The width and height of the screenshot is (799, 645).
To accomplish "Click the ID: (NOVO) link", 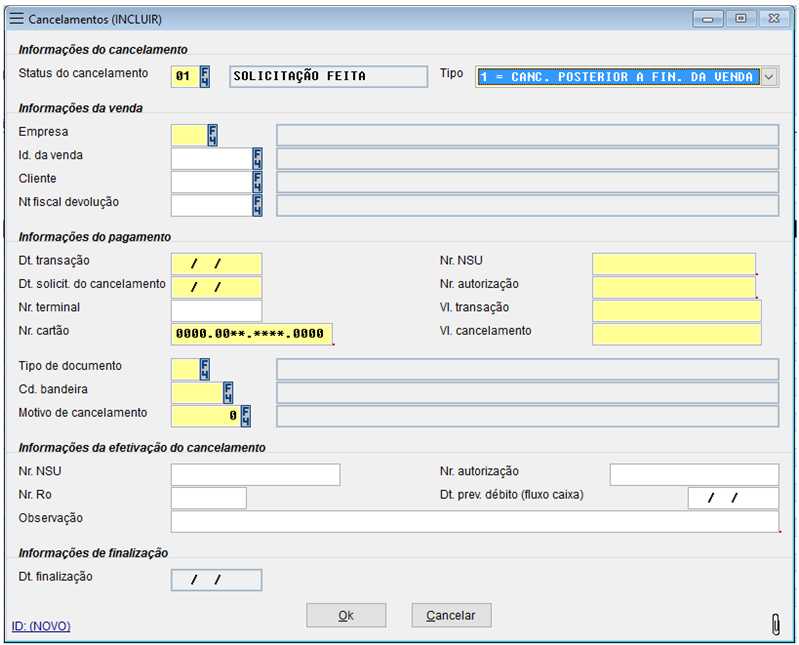I will 41,626.
